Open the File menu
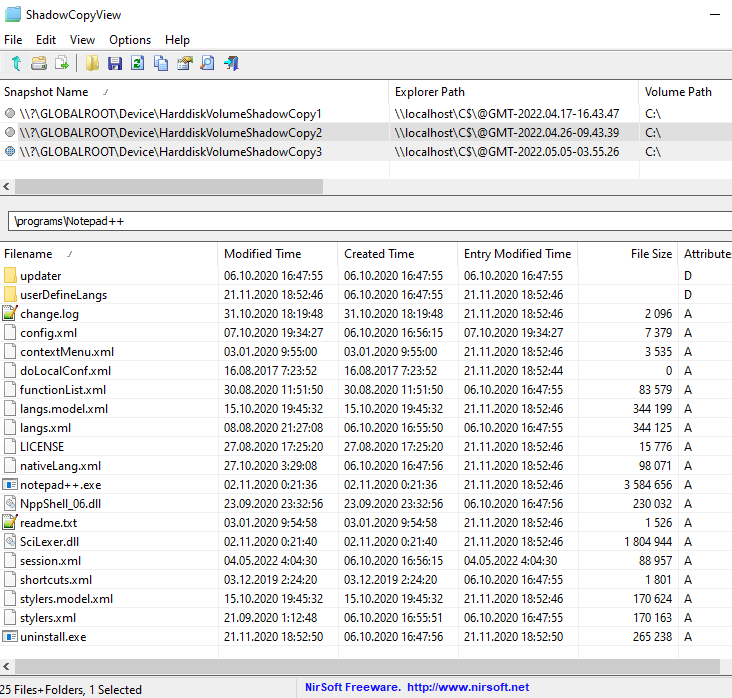This screenshot has height=698, width=732. [x=13, y=40]
